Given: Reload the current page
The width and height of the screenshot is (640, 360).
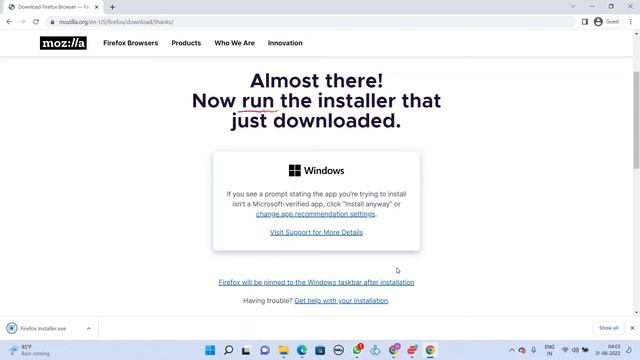Looking at the screenshot, I should pyautogui.click(x=36, y=22).
